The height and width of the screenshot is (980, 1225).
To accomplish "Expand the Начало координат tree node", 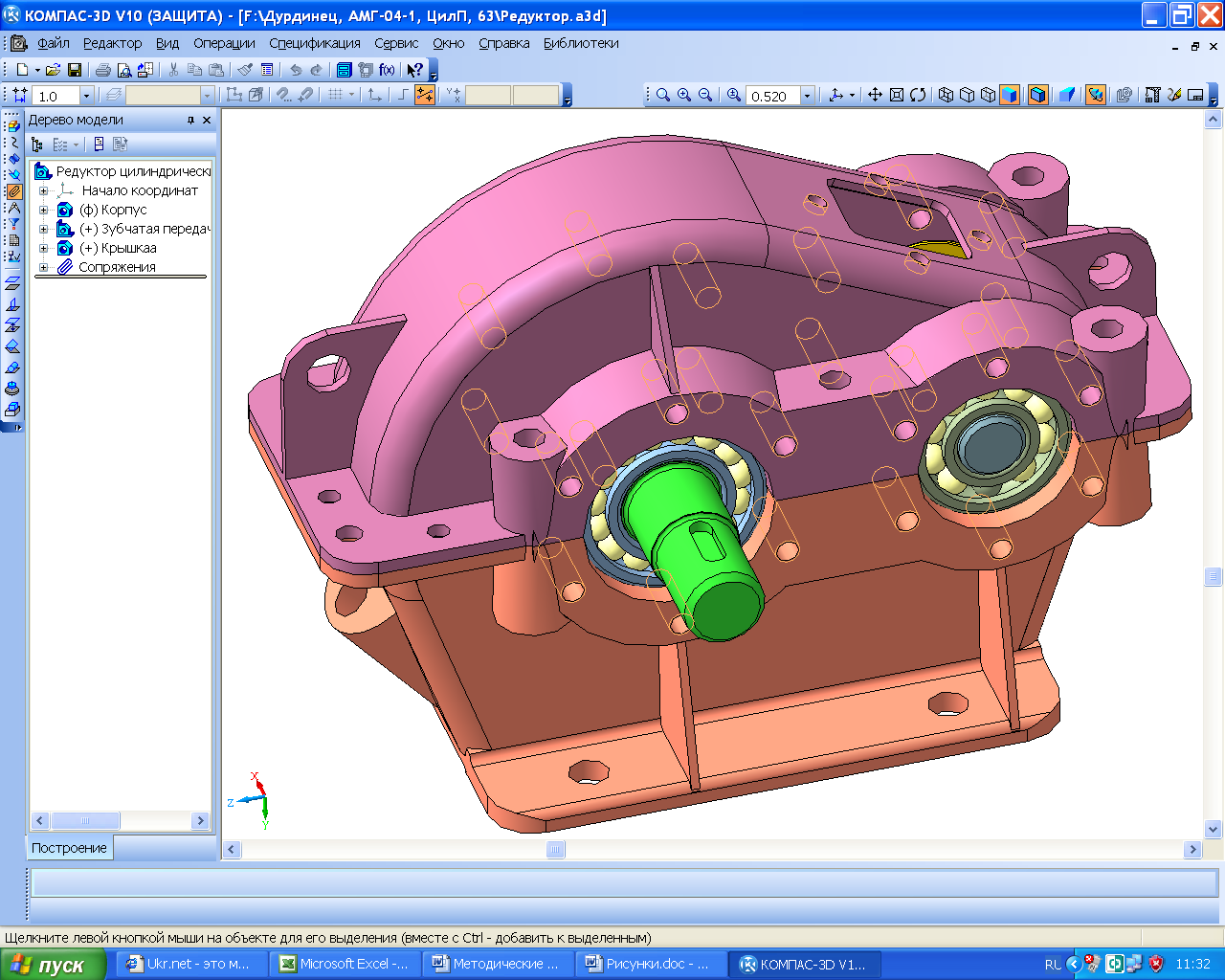I will coord(43,190).
